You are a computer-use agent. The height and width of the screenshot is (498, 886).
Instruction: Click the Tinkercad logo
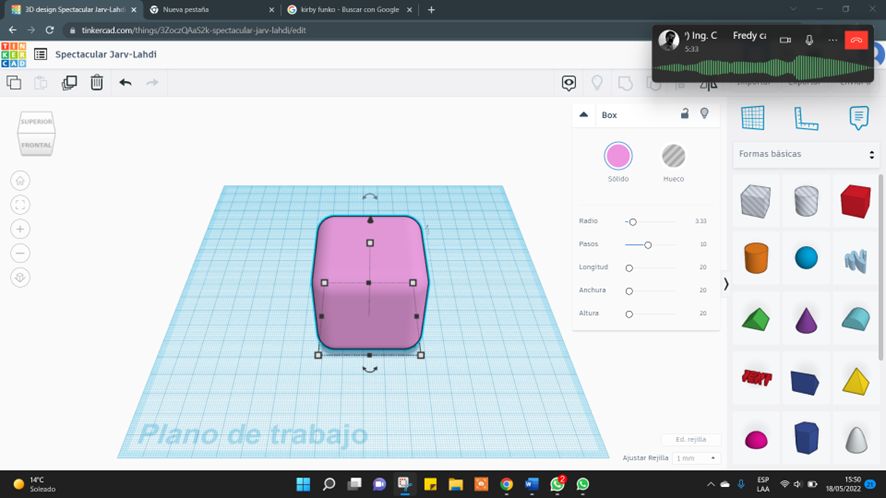pos(14,55)
